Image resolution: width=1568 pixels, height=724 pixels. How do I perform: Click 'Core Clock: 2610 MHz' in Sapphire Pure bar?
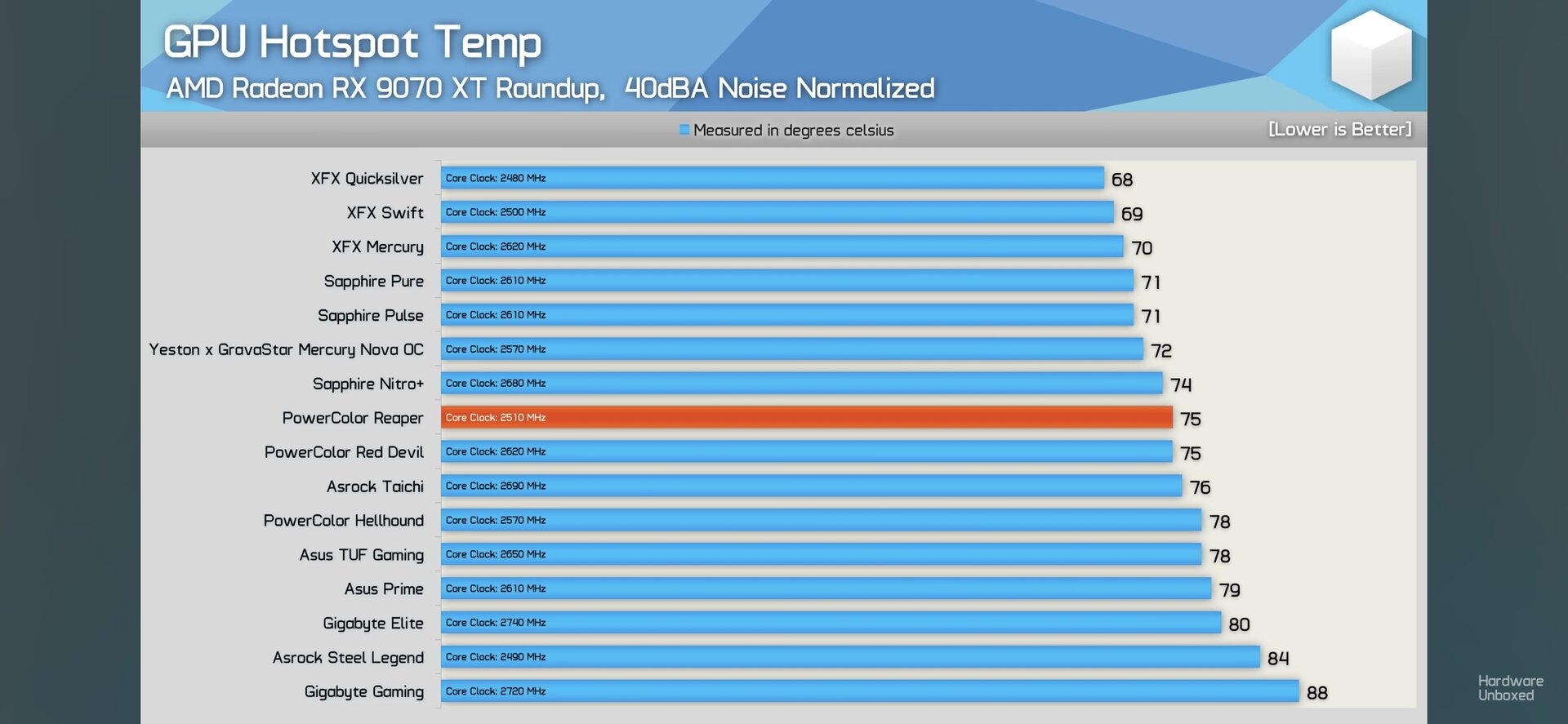tap(496, 281)
